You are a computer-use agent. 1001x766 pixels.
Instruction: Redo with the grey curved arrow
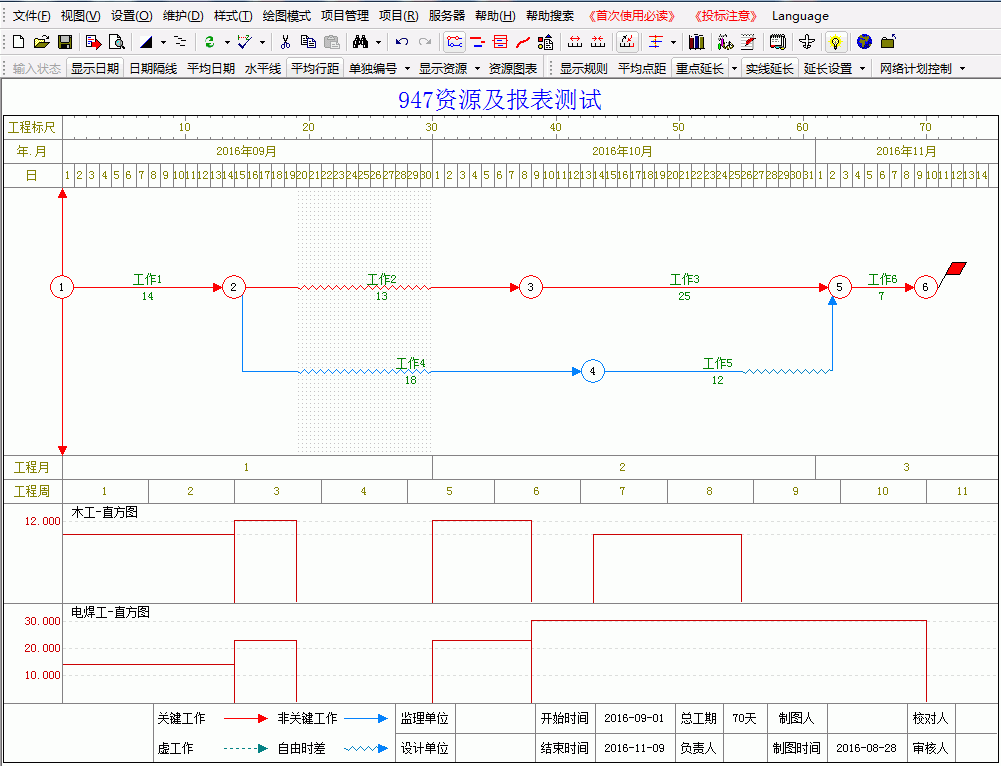(425, 42)
